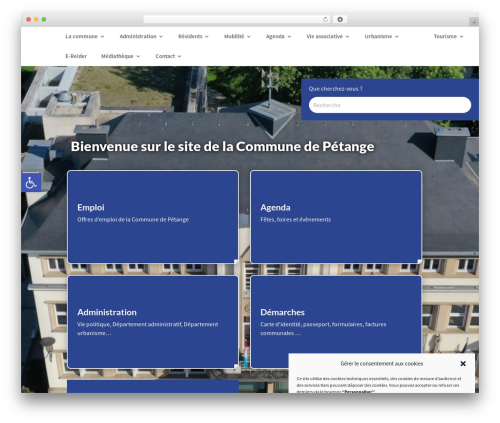Viewport: 500px width, 423px height.
Task: Reload the page in the browser bar
Action: tap(325, 20)
